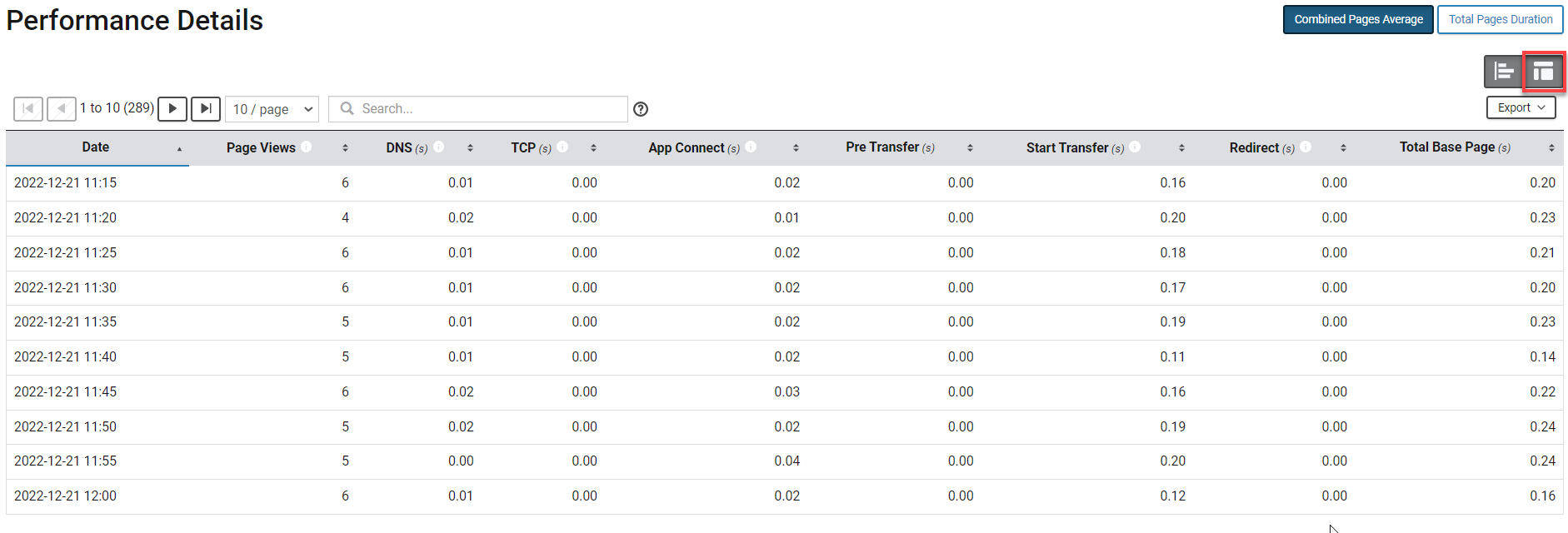Click the Page Views value 4 in 11:20 row

[345, 218]
